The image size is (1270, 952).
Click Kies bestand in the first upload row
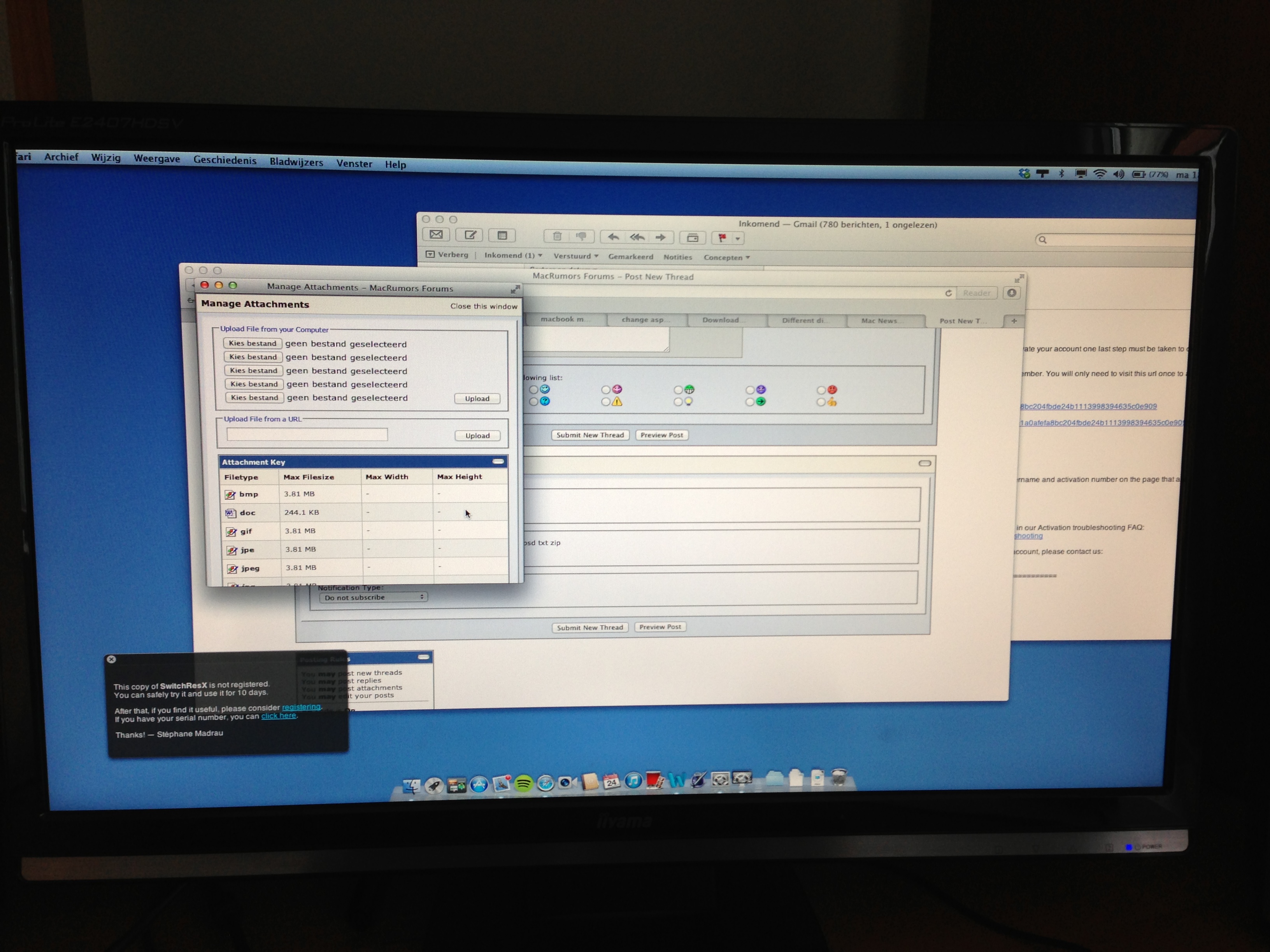[x=253, y=343]
